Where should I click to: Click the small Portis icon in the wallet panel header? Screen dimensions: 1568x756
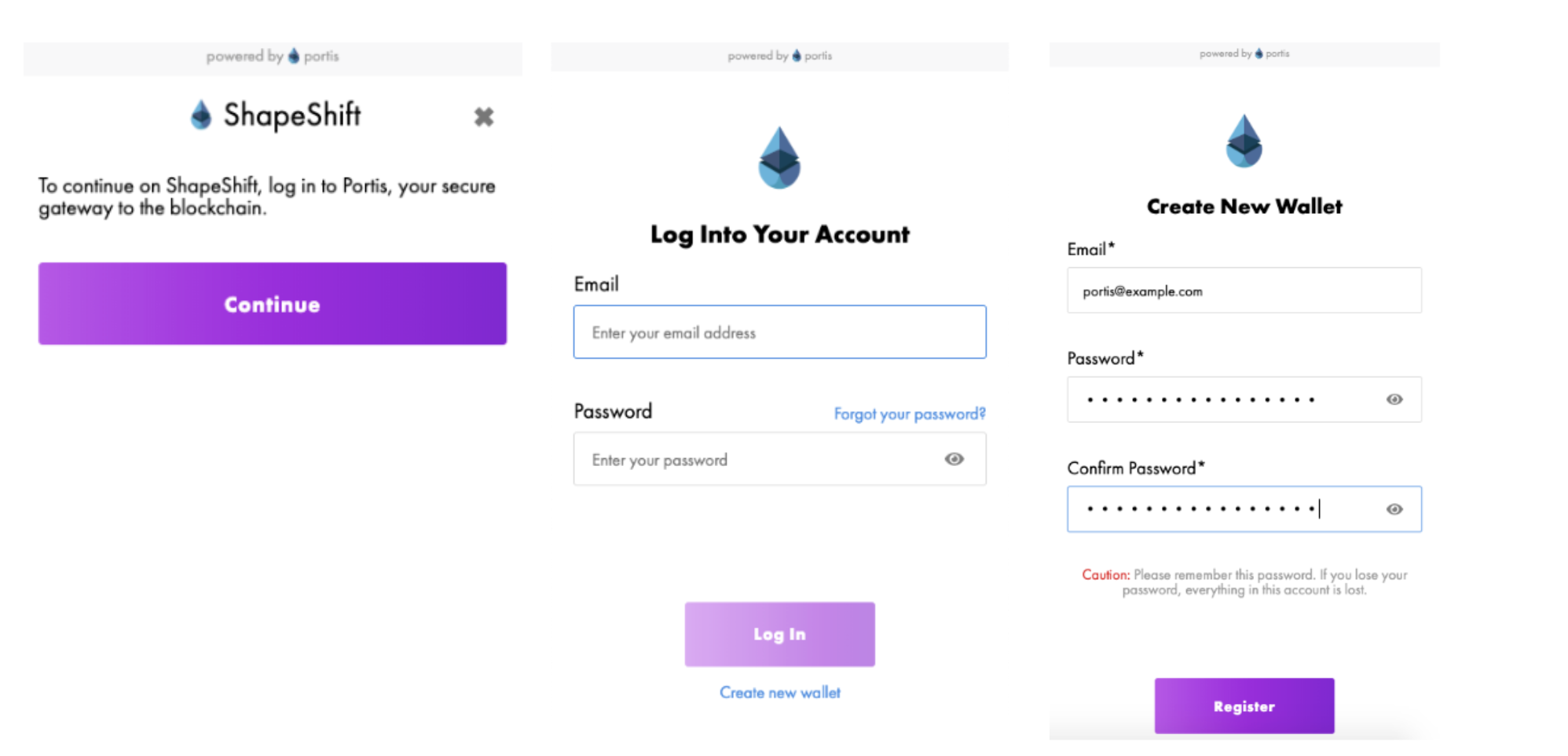[1258, 53]
